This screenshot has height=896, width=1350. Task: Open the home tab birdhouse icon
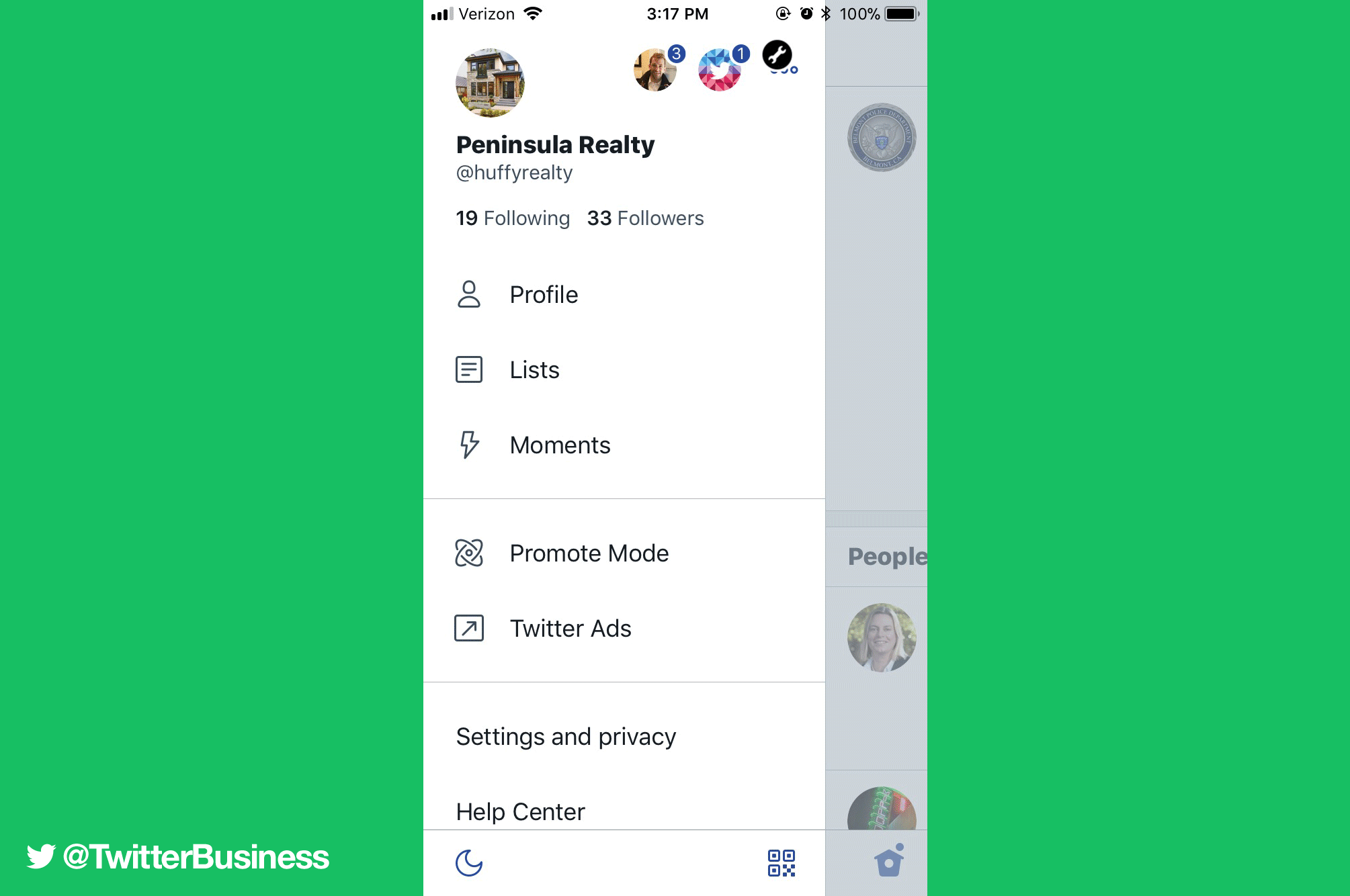[889, 861]
